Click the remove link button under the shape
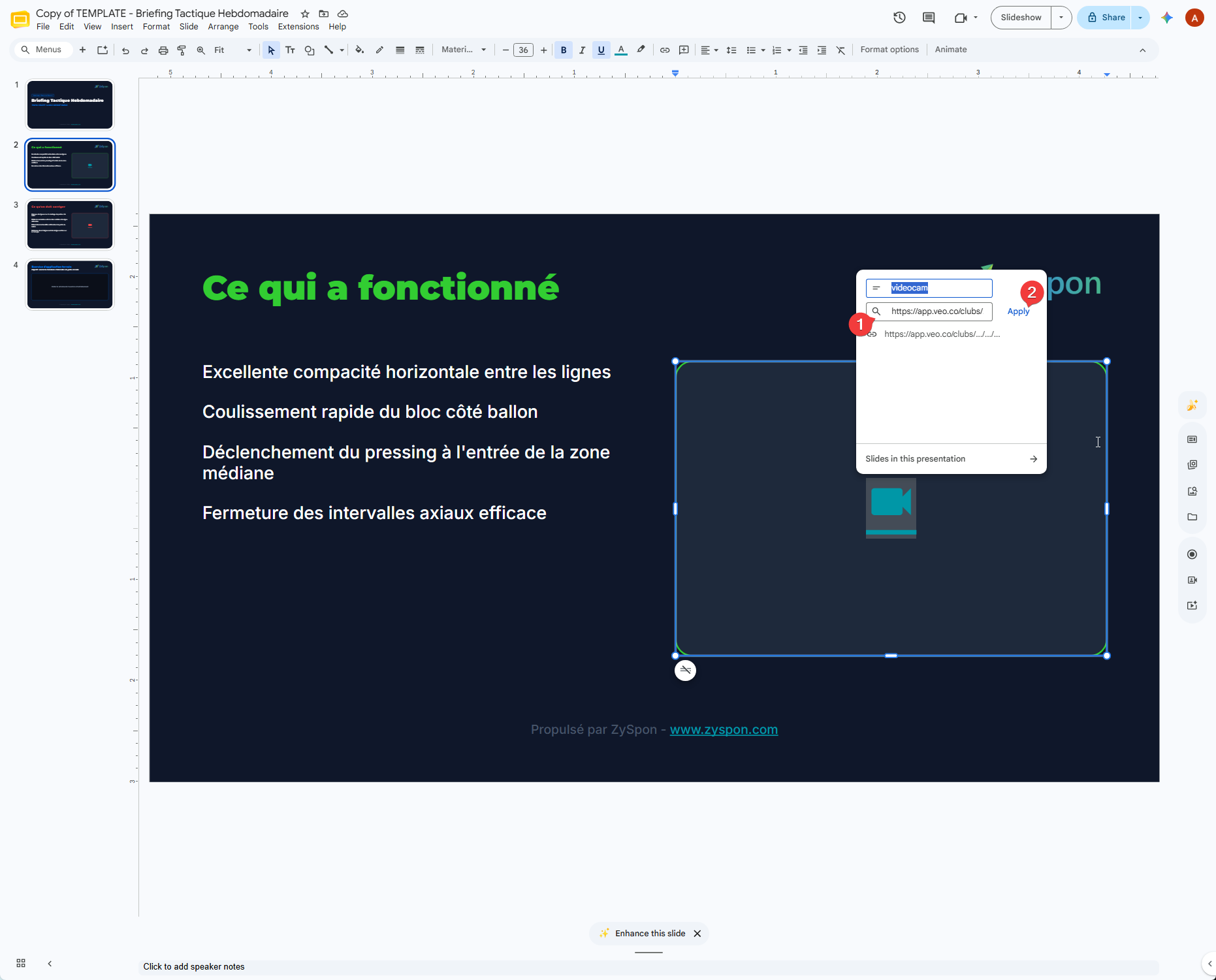This screenshot has width=1216, height=980. pos(685,670)
